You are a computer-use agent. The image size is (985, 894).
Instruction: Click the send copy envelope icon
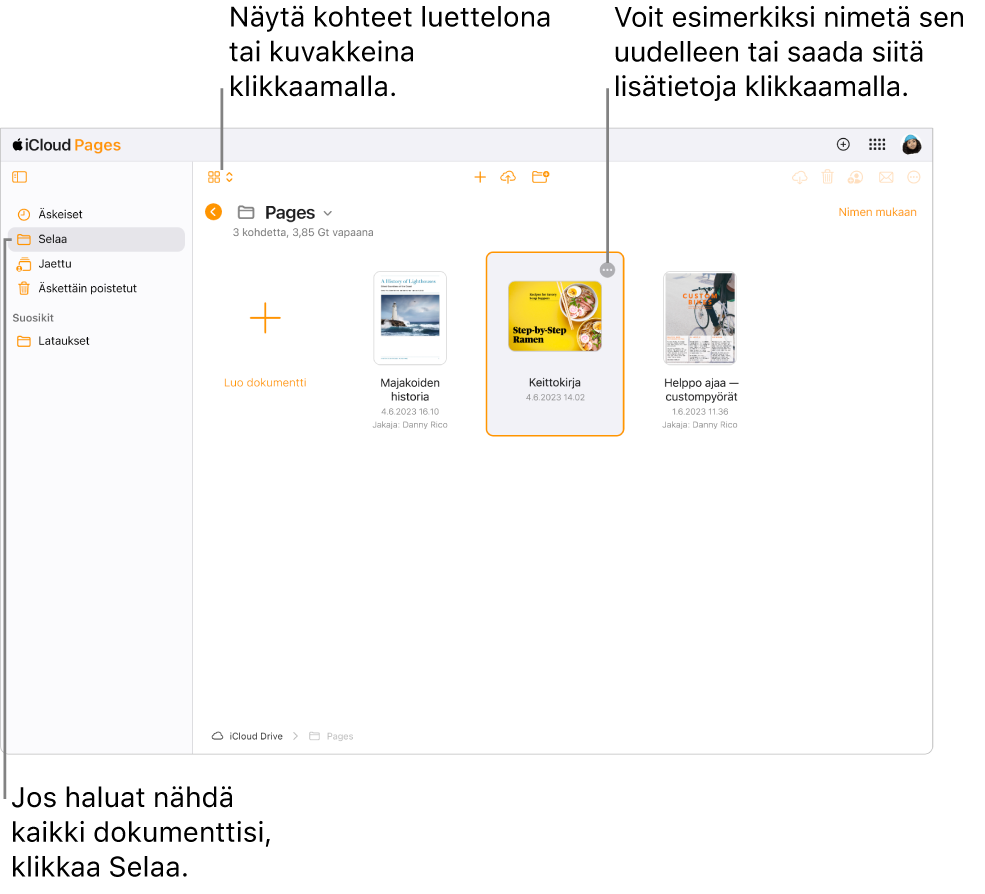click(x=886, y=177)
